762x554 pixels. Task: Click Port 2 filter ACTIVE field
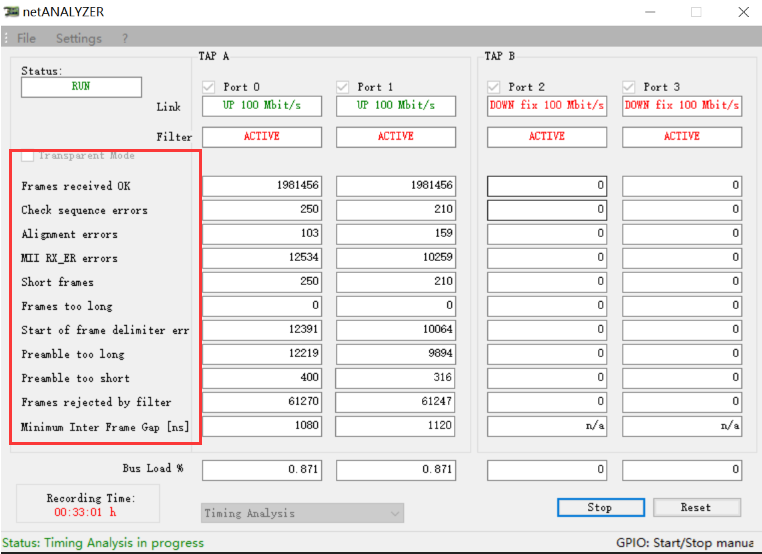(547, 137)
